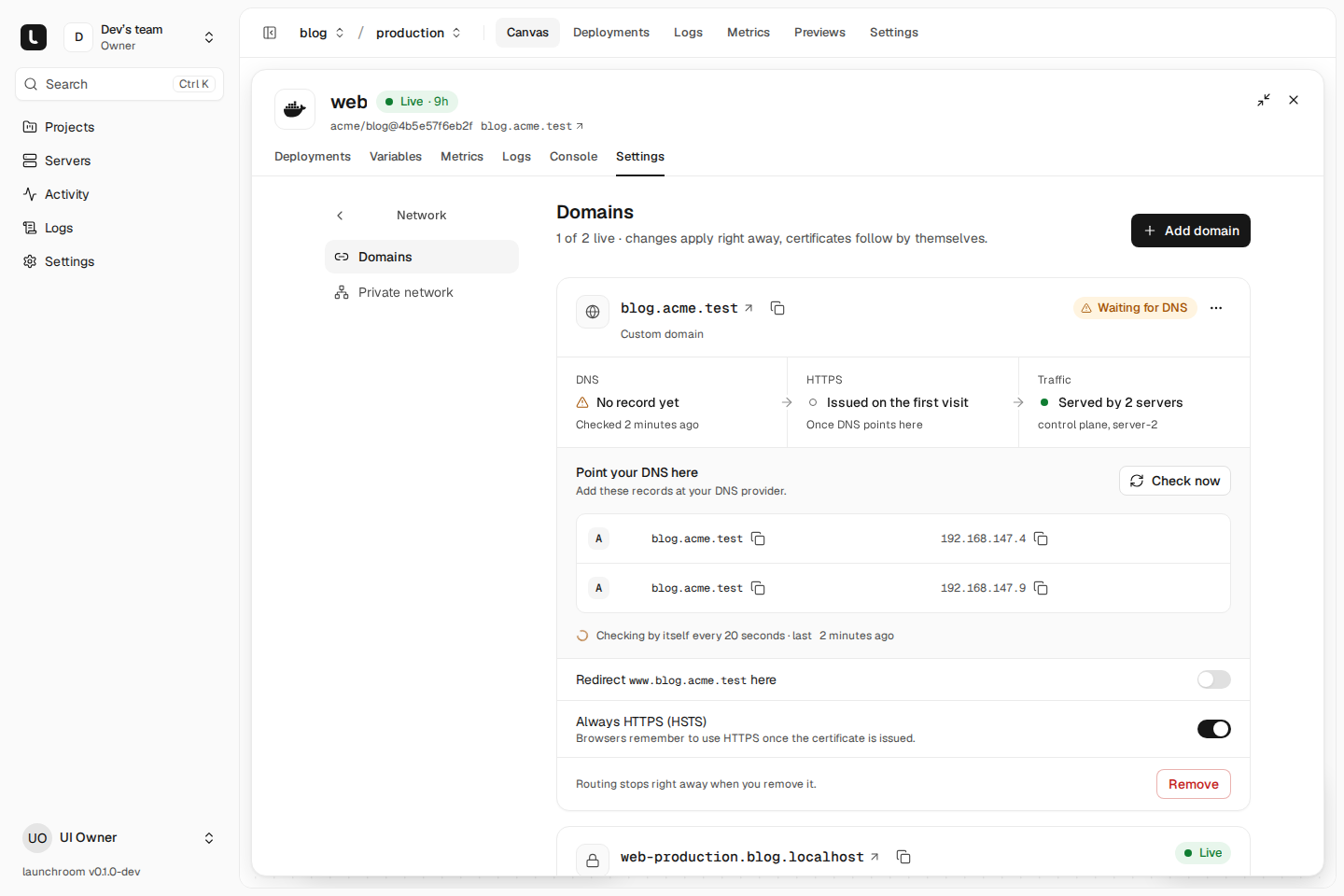Enable Redirect www.blog.acme.test toggle
Viewport: 1344px width, 896px height.
point(1214,679)
